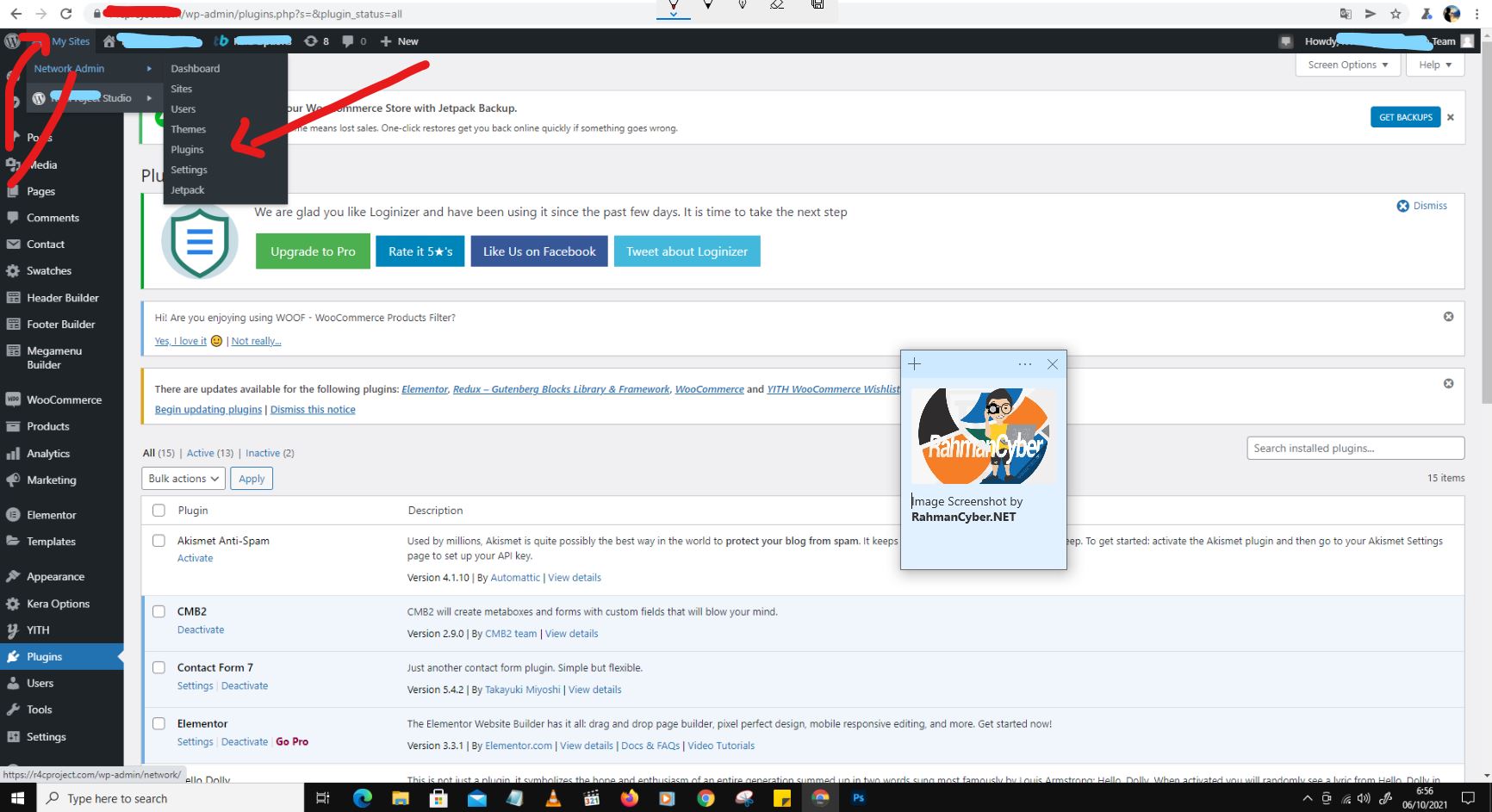Choose Themes from the Network Admin menu
1492x812 pixels.
188,129
